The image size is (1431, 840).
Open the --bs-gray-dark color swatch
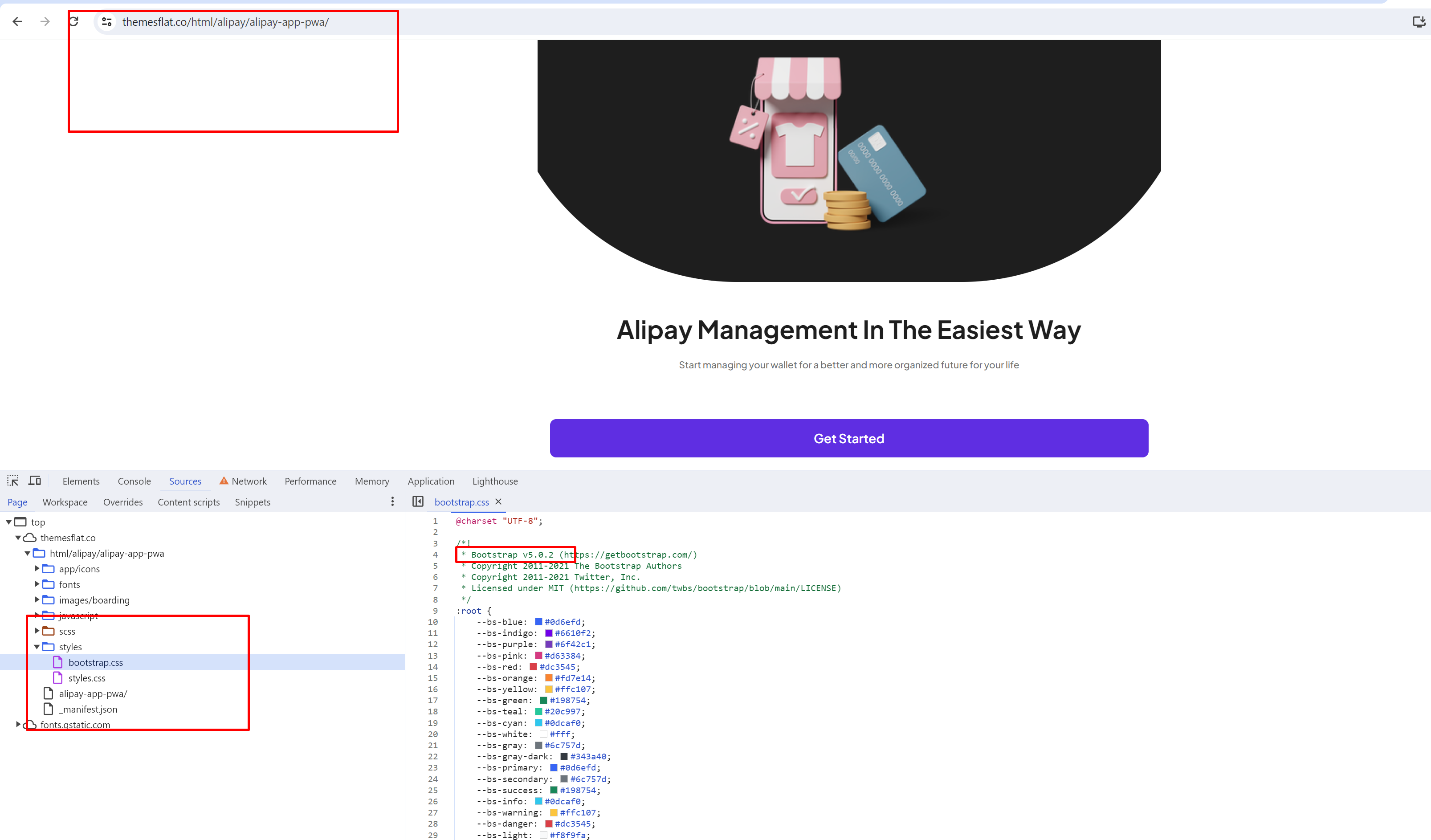[564, 756]
